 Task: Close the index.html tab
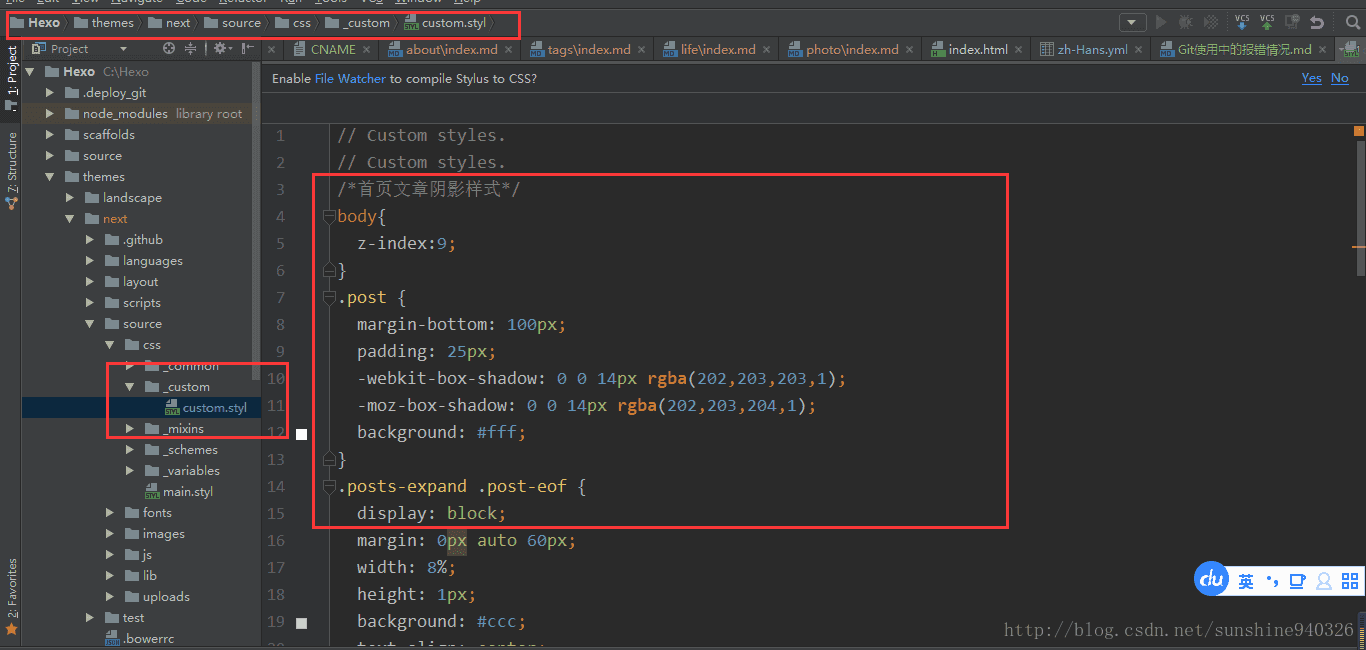coord(1018,49)
